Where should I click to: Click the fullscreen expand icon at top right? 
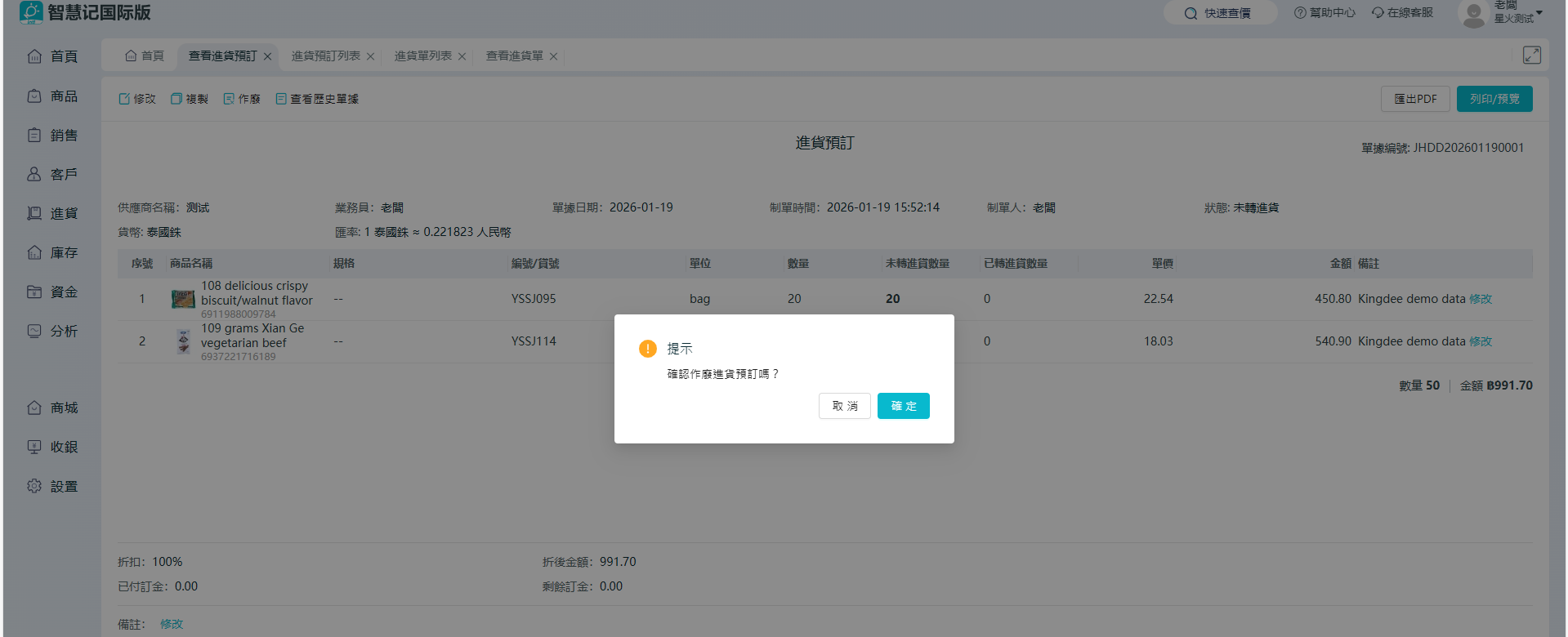(x=1531, y=55)
